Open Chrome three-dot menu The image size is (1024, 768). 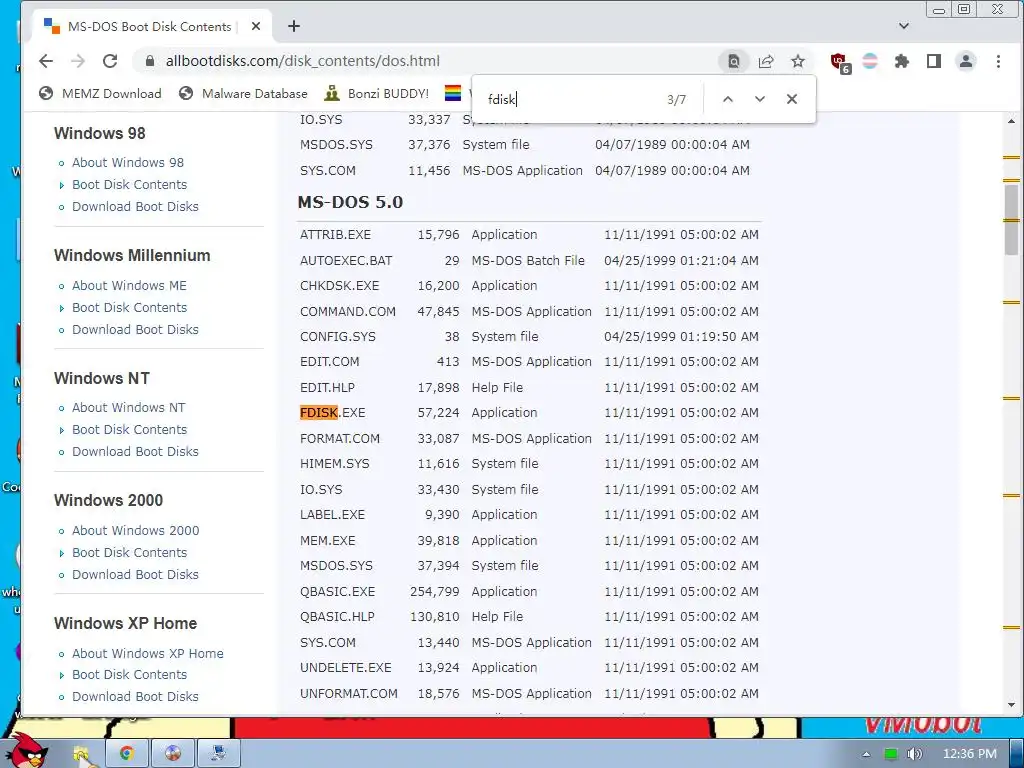point(998,61)
